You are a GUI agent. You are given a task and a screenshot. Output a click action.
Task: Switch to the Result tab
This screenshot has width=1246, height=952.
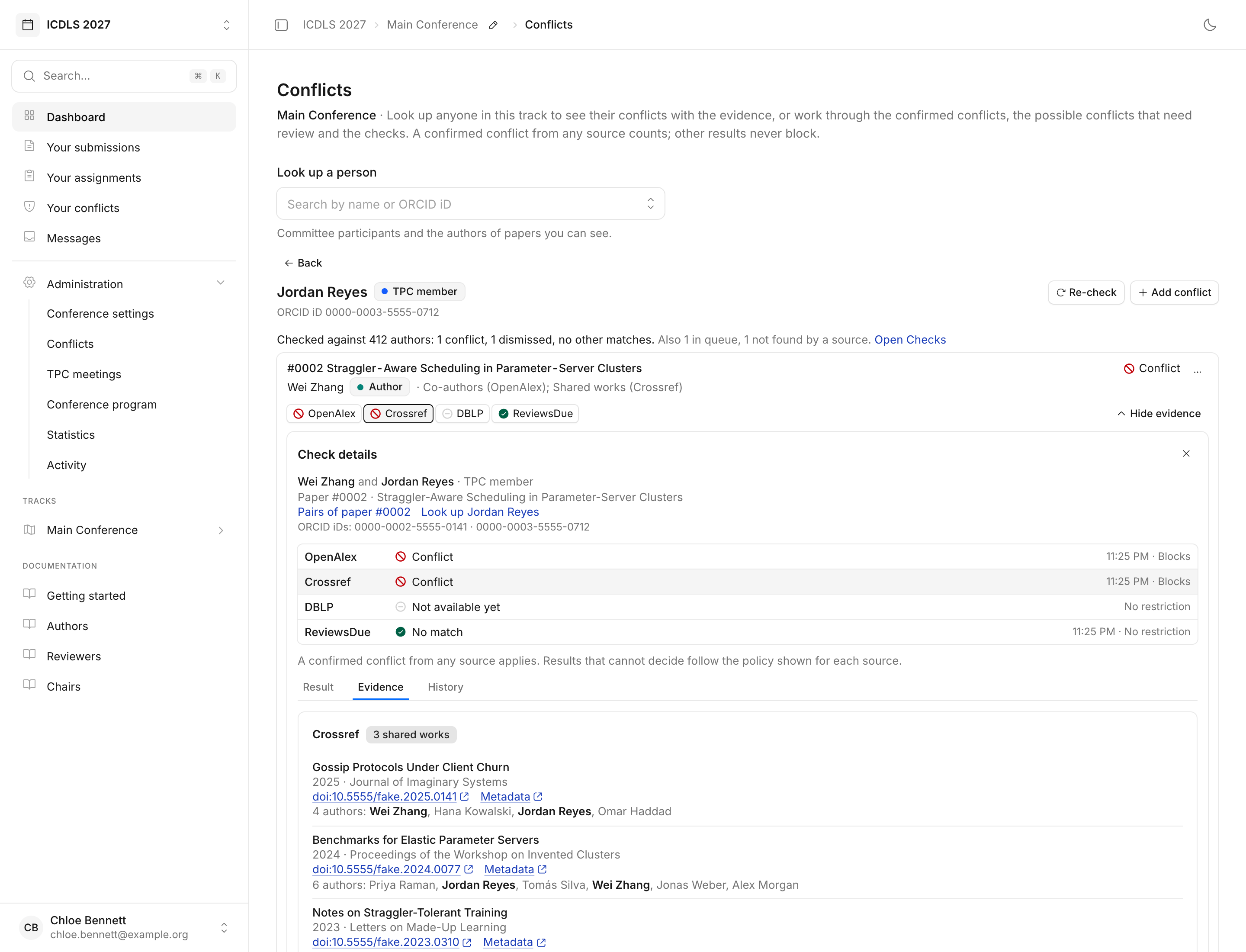point(318,687)
